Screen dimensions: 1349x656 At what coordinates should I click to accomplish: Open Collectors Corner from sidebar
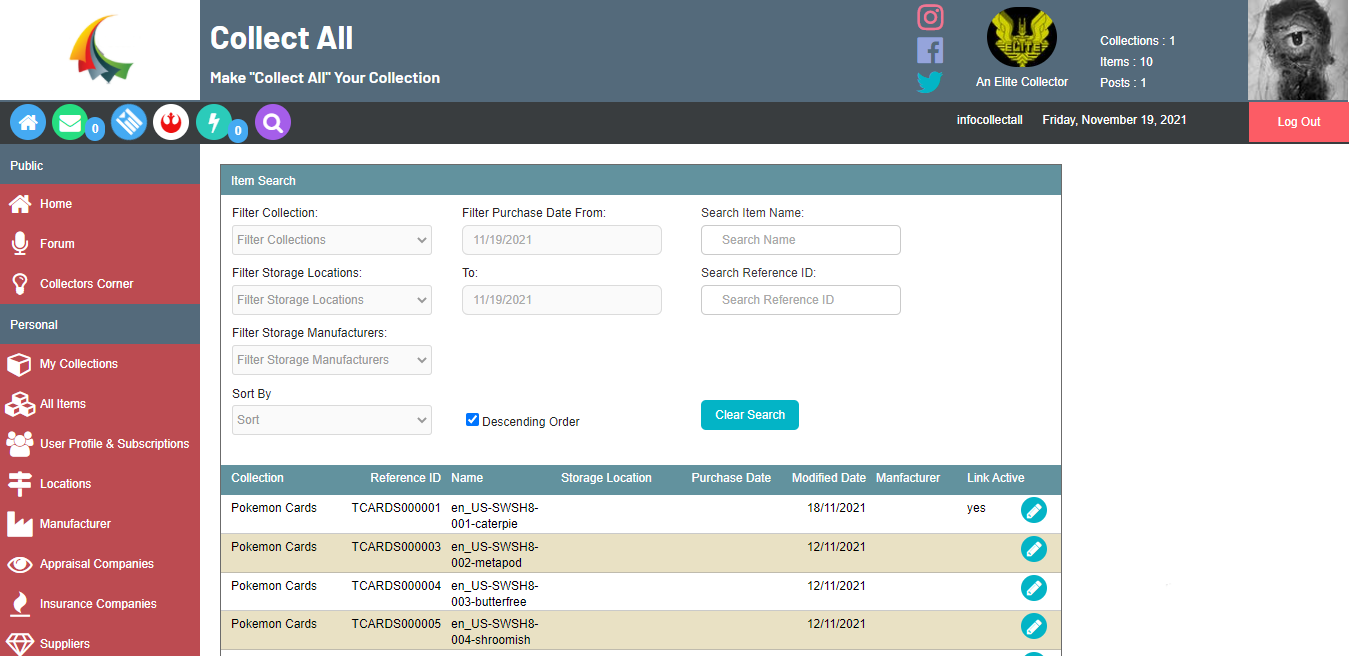86,284
